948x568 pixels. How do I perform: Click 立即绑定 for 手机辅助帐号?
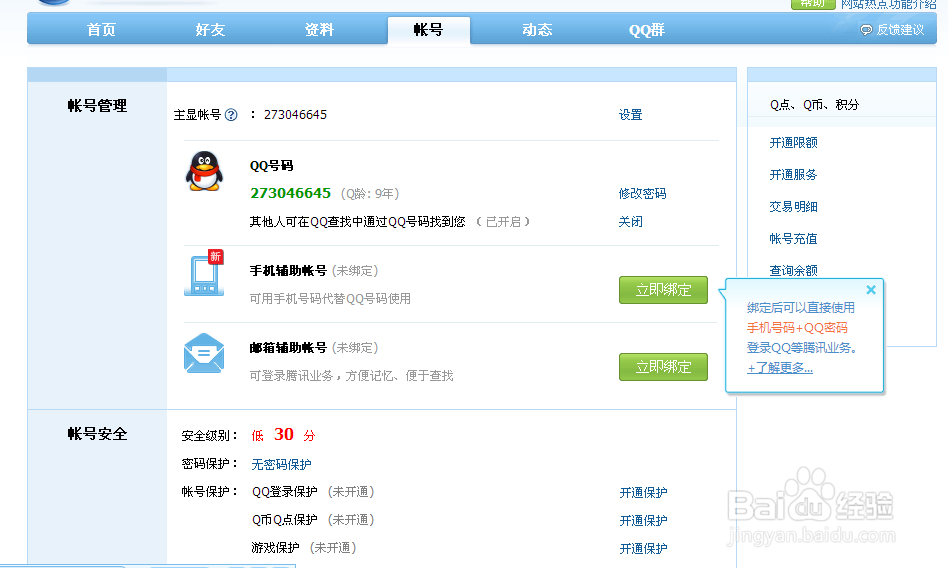coord(663,290)
